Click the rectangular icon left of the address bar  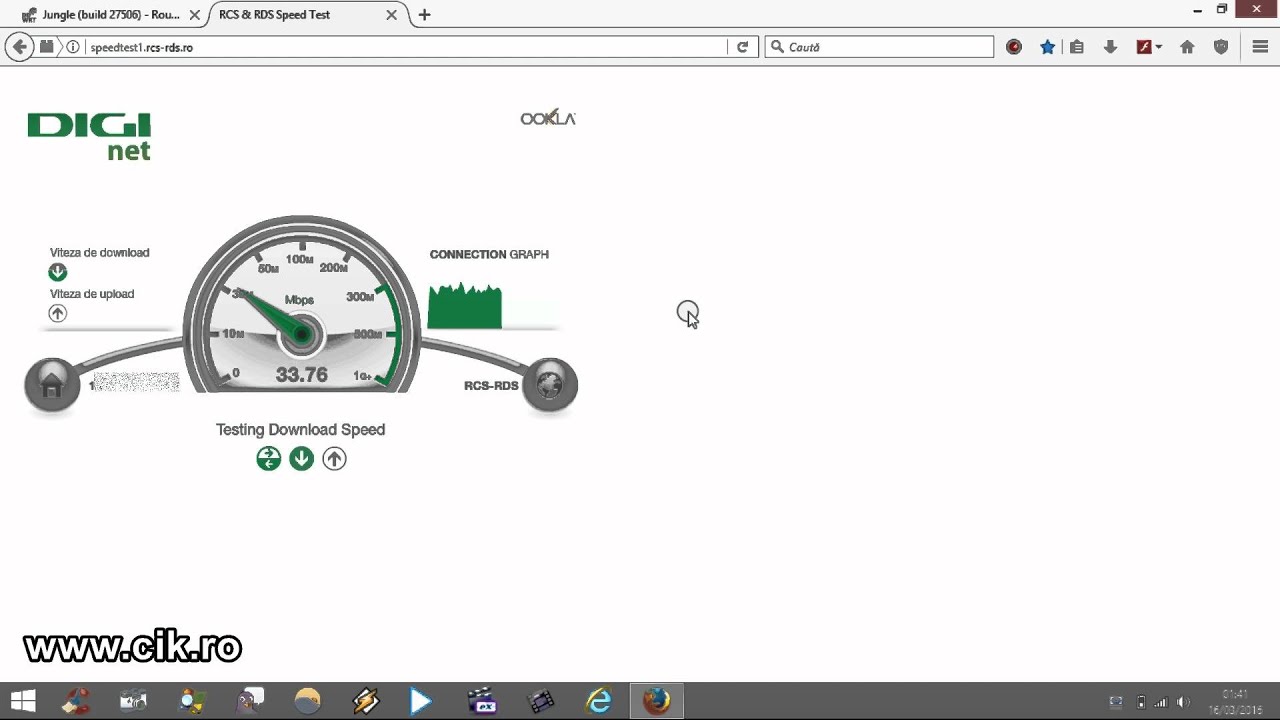(47, 47)
